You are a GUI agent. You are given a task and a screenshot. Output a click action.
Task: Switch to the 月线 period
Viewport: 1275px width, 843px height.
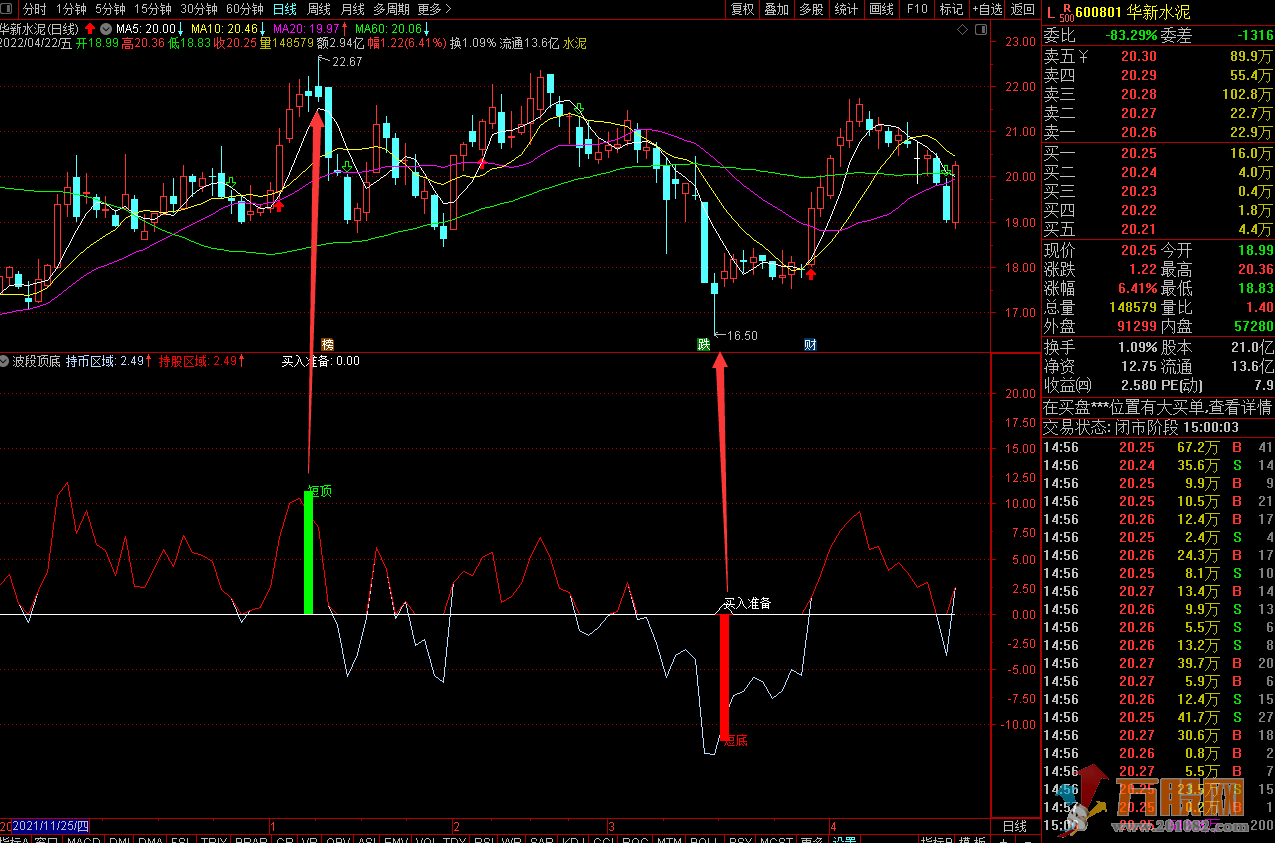pos(352,9)
